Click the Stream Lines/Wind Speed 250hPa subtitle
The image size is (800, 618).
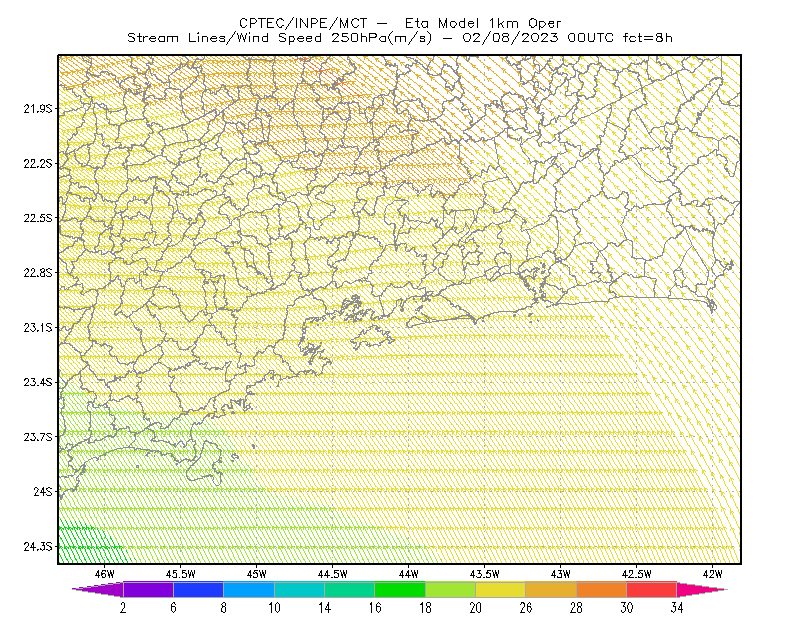coord(400,38)
